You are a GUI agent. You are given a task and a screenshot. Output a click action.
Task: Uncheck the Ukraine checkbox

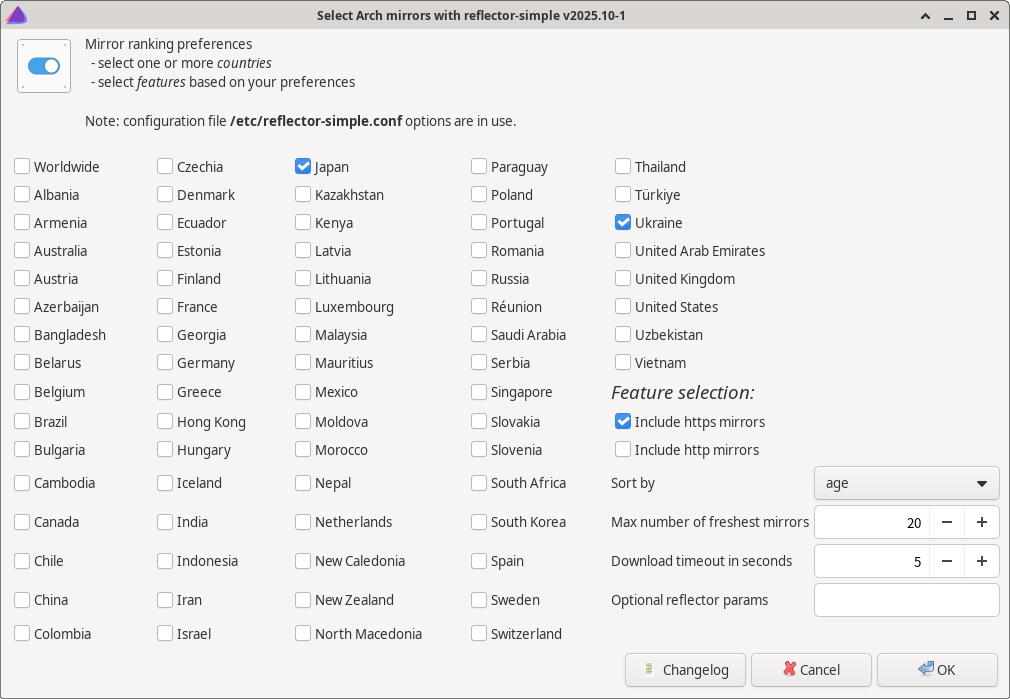[x=623, y=223]
